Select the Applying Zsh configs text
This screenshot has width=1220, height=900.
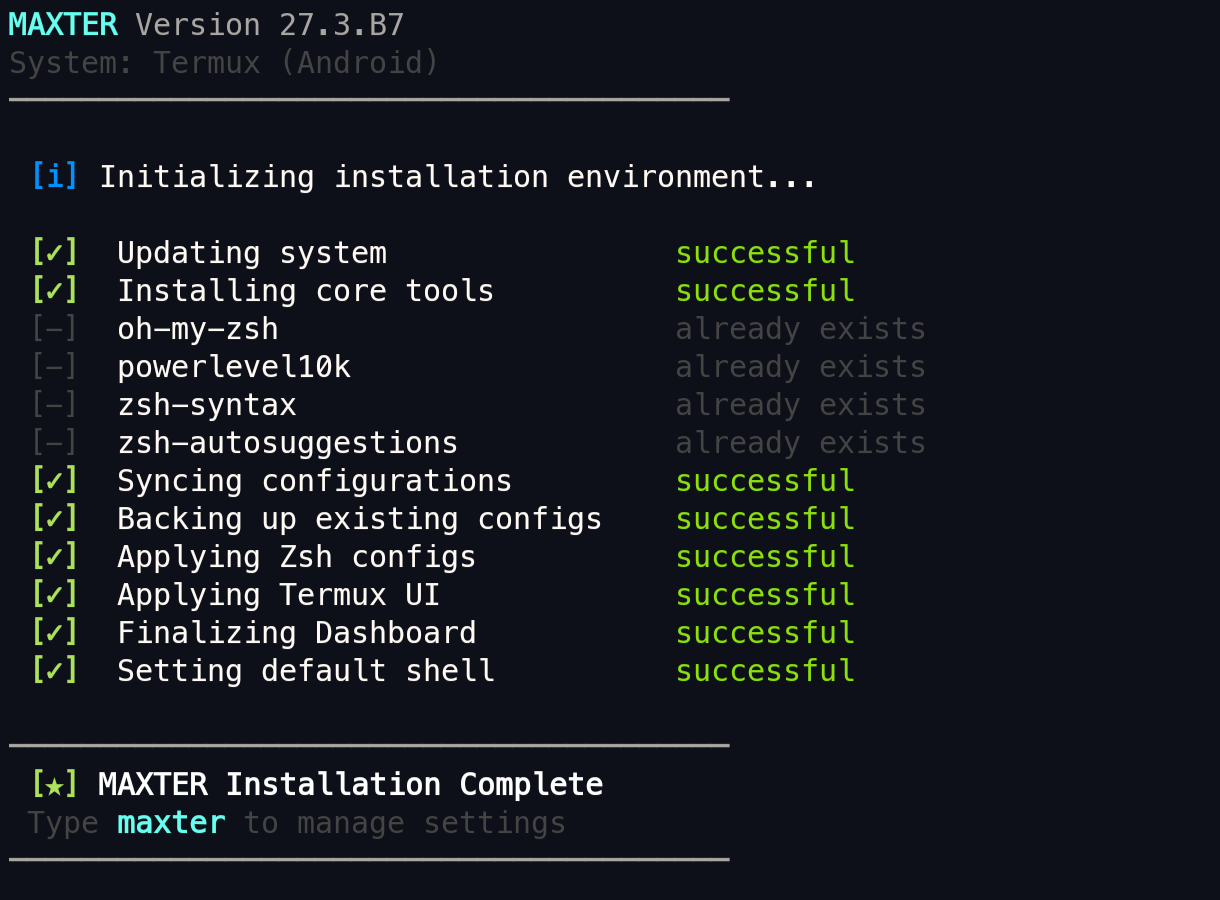[x=297, y=557]
